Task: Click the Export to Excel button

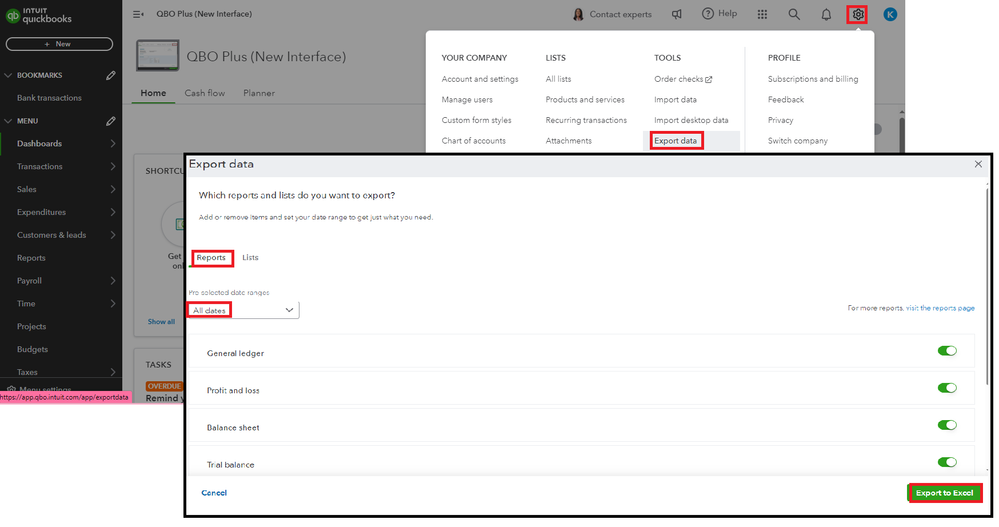Action: [x=944, y=493]
